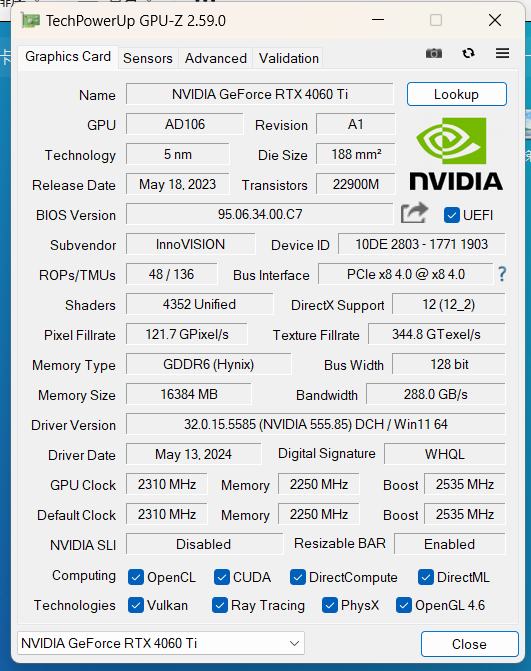Click the Driver Version text field

(x=315, y=424)
